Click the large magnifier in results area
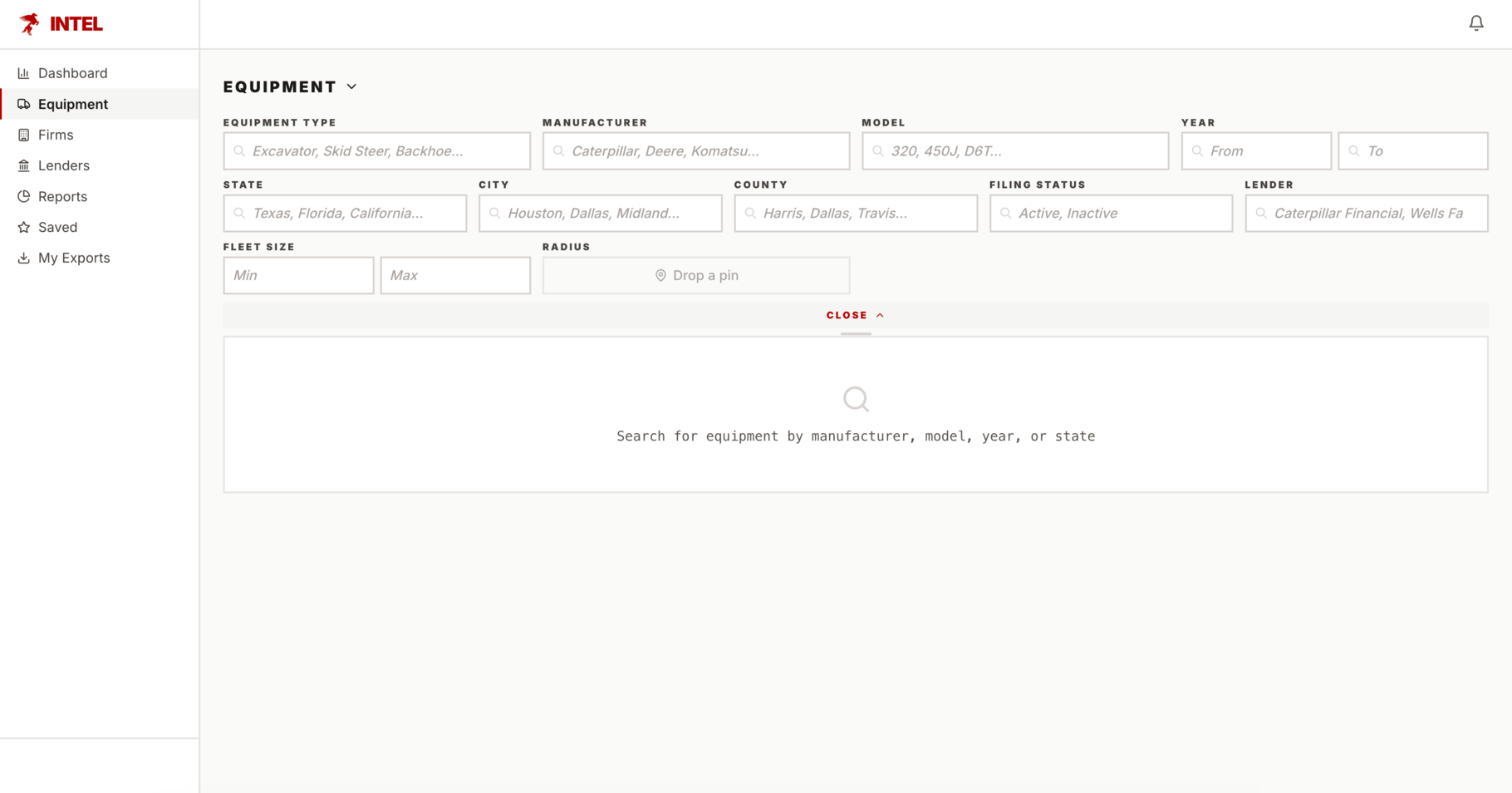This screenshot has width=1512, height=793. point(856,399)
